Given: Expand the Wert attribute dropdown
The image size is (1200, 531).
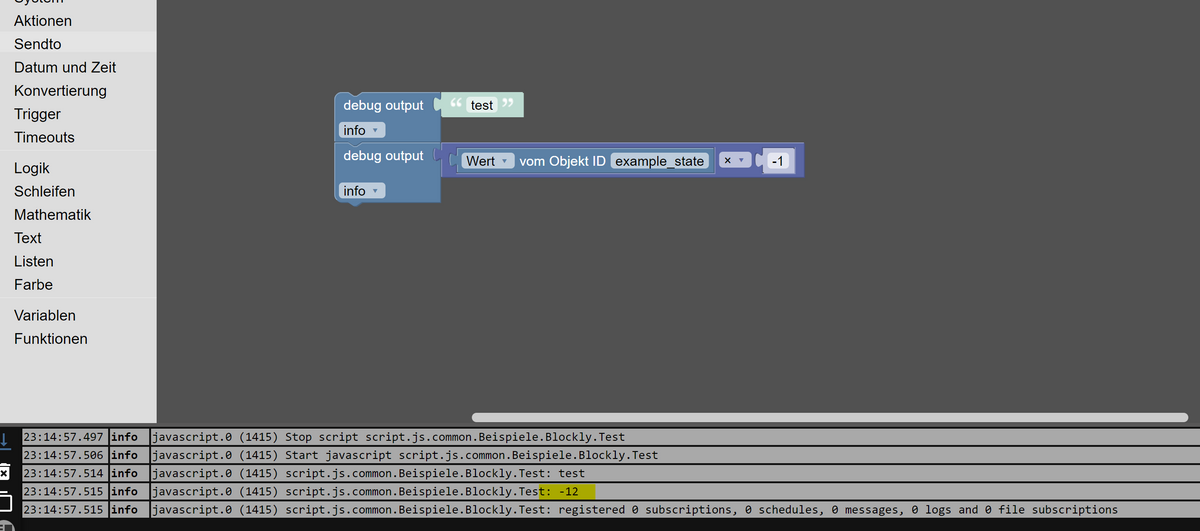Looking at the screenshot, I should point(487,161).
